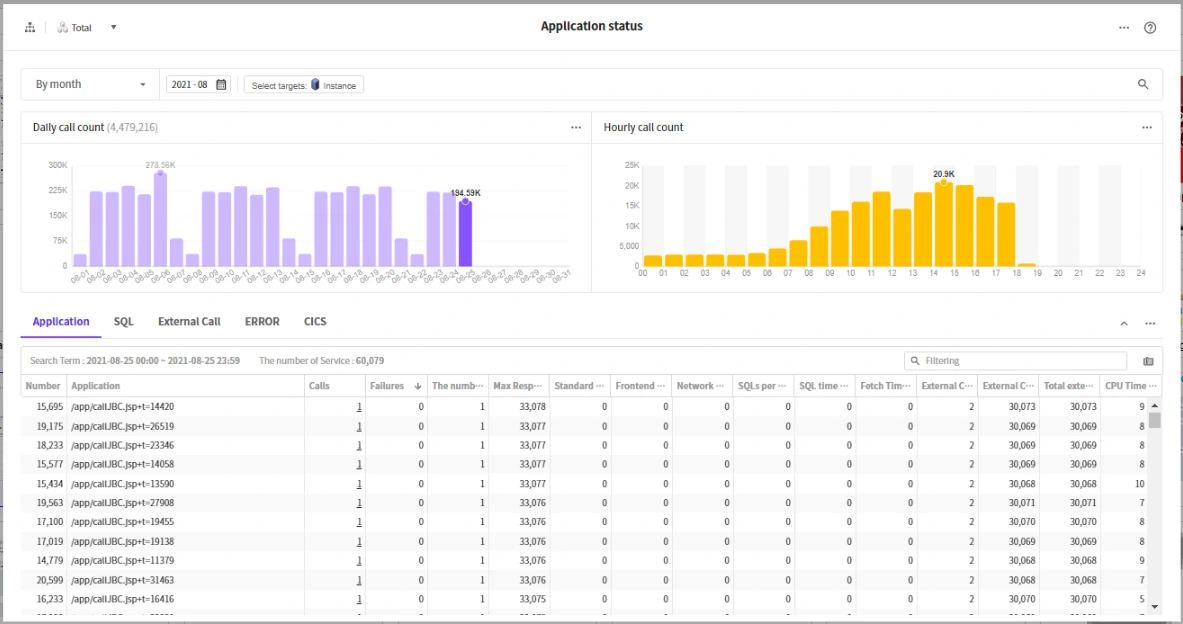Open the table section ellipsis options
This screenshot has height=624, width=1183.
1150,324
